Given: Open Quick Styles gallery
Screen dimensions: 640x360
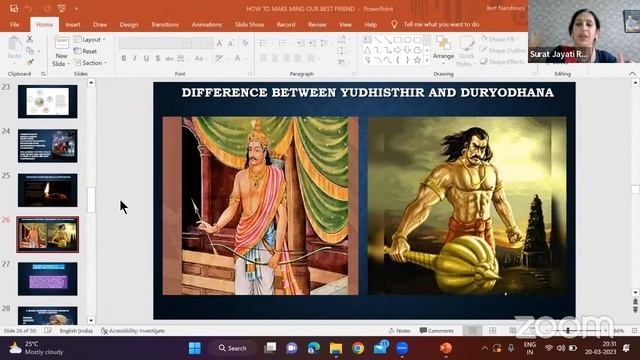Looking at the screenshot, I should pos(466,51).
